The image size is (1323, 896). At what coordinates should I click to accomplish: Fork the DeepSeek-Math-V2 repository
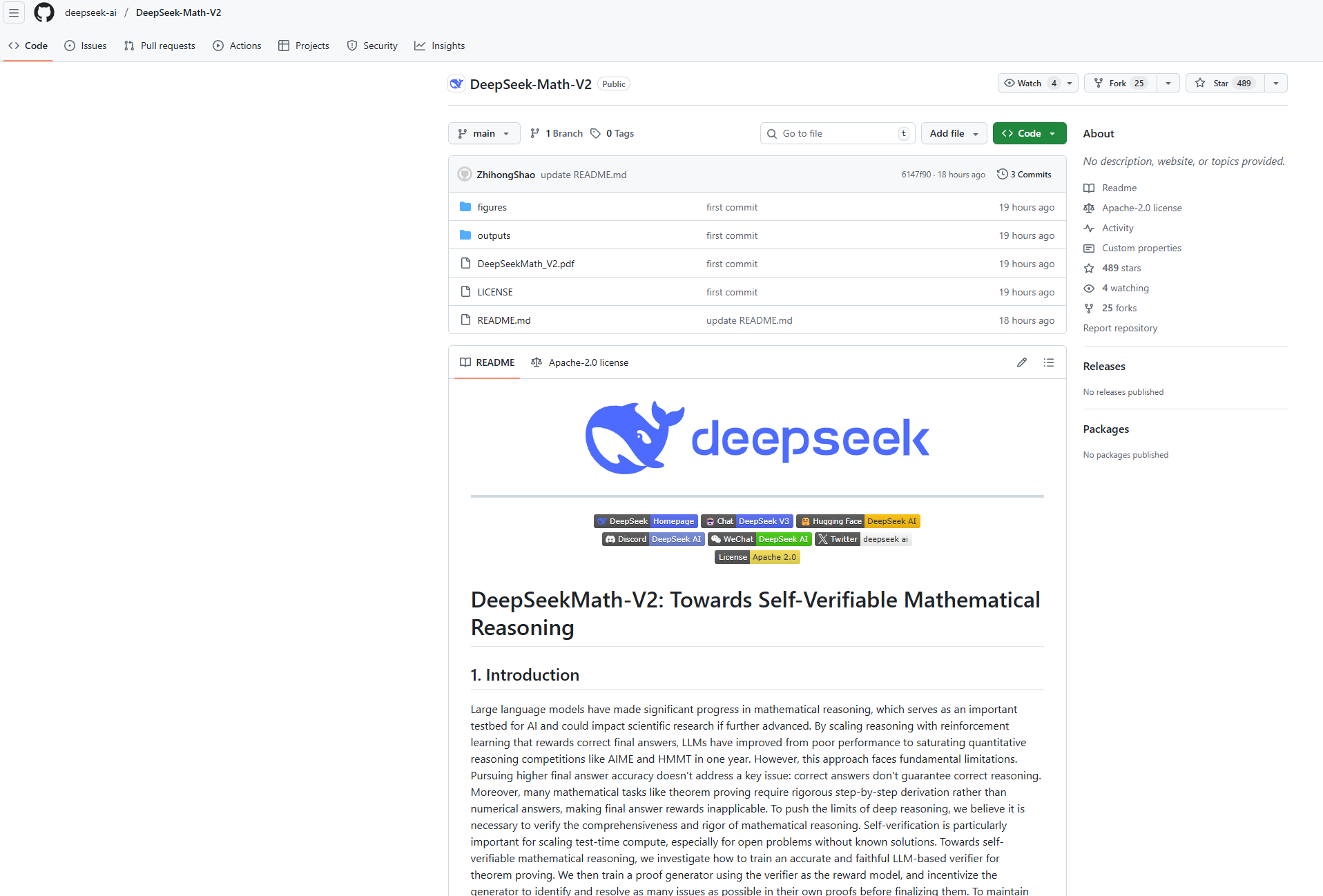1120,83
